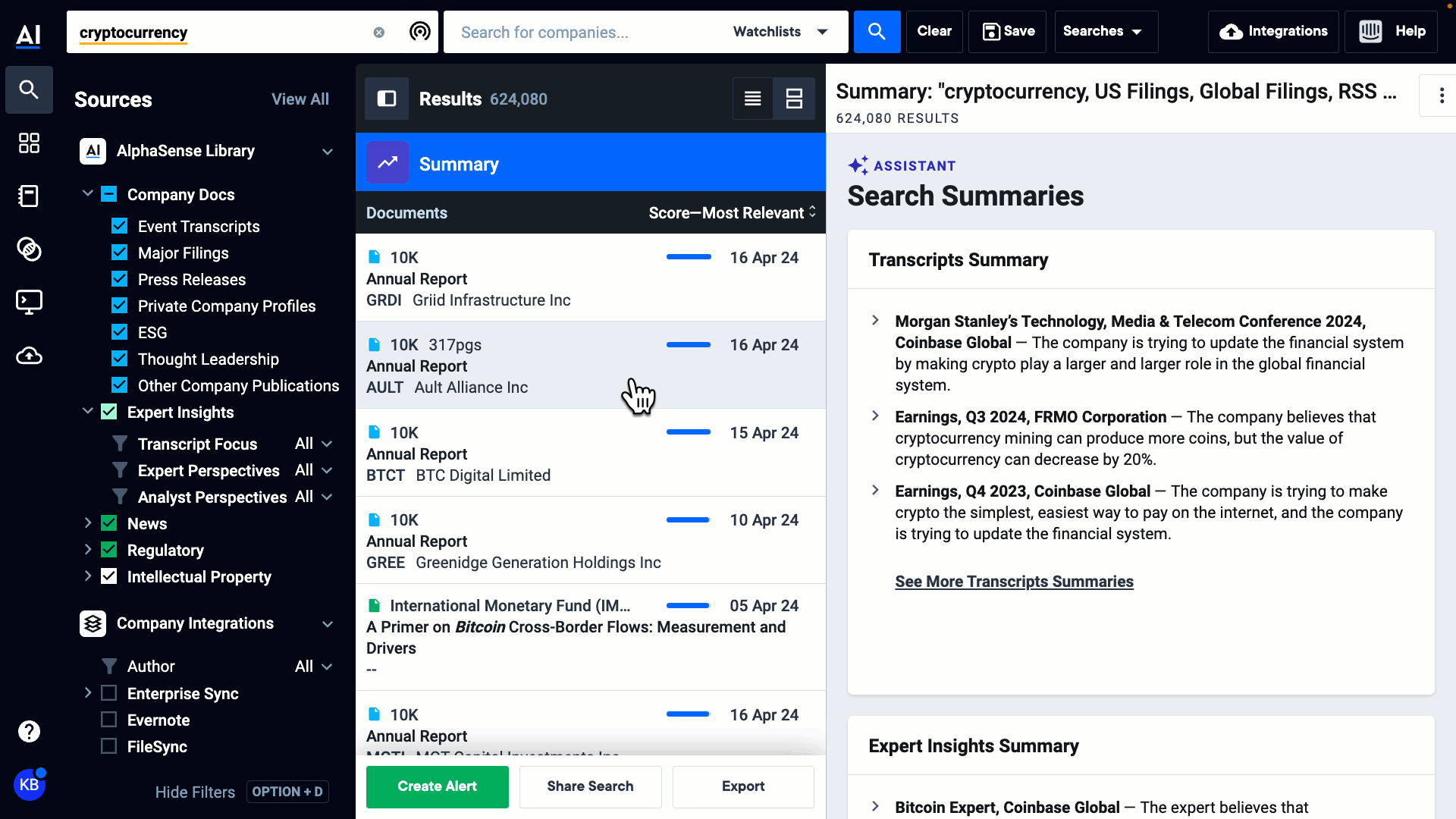Expand FRMO Corporation earnings summary item

(875, 416)
